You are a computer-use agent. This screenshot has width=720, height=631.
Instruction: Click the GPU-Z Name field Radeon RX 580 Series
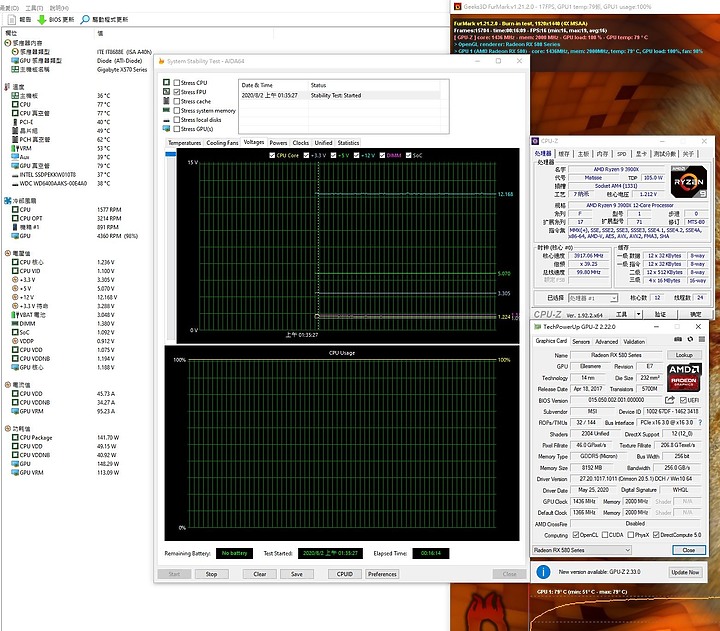click(x=616, y=355)
